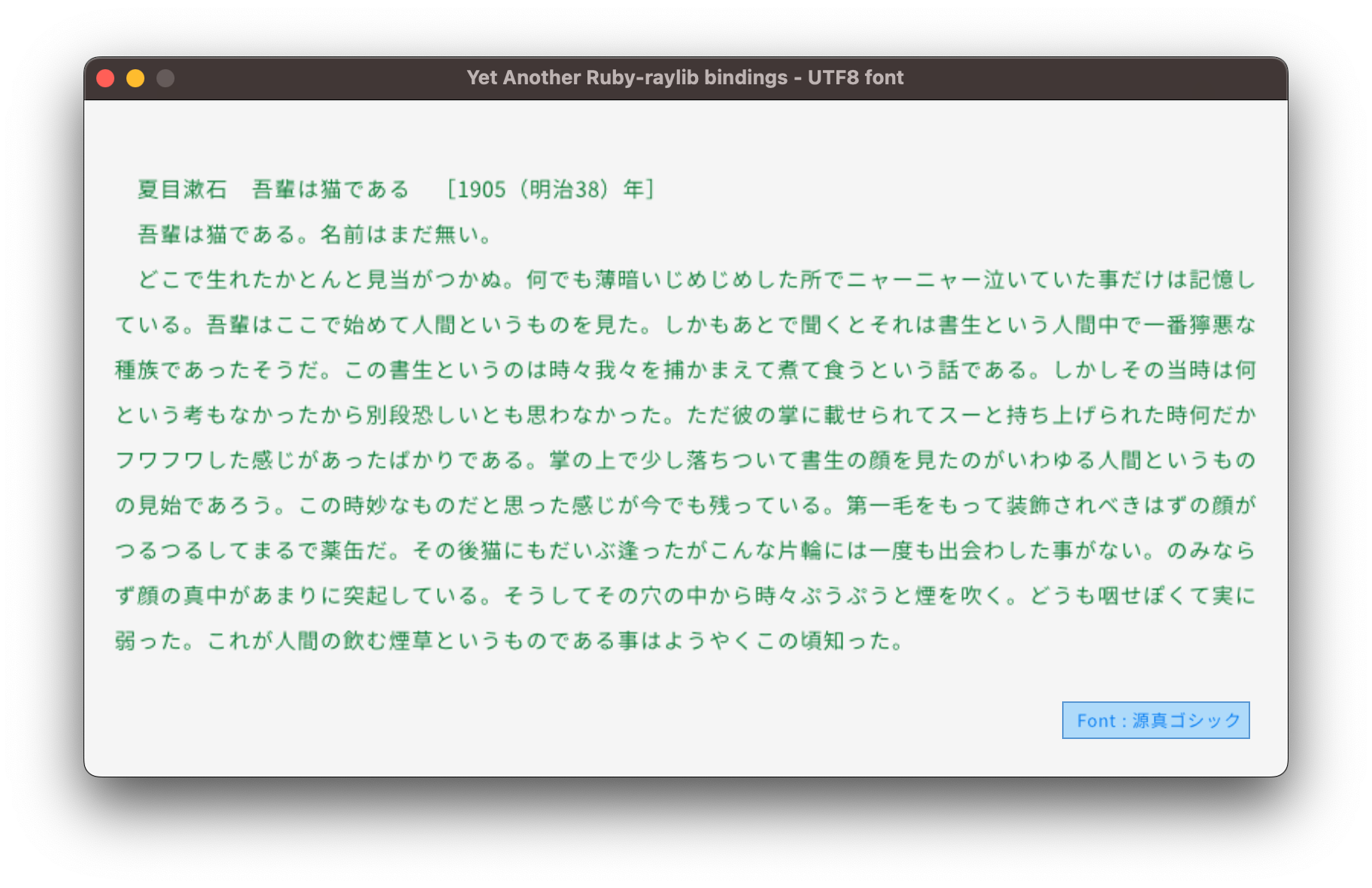
Task: Click the disabled gray zoom button
Action: [165, 78]
